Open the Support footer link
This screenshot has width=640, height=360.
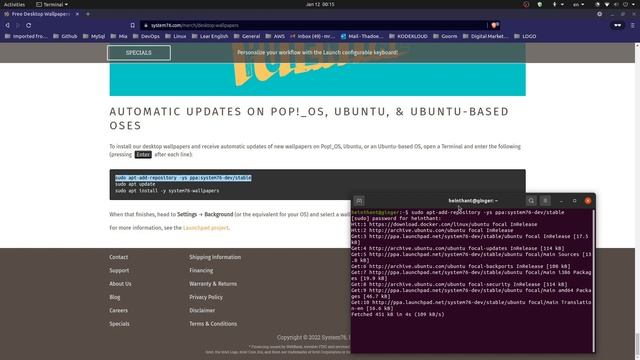119,270
